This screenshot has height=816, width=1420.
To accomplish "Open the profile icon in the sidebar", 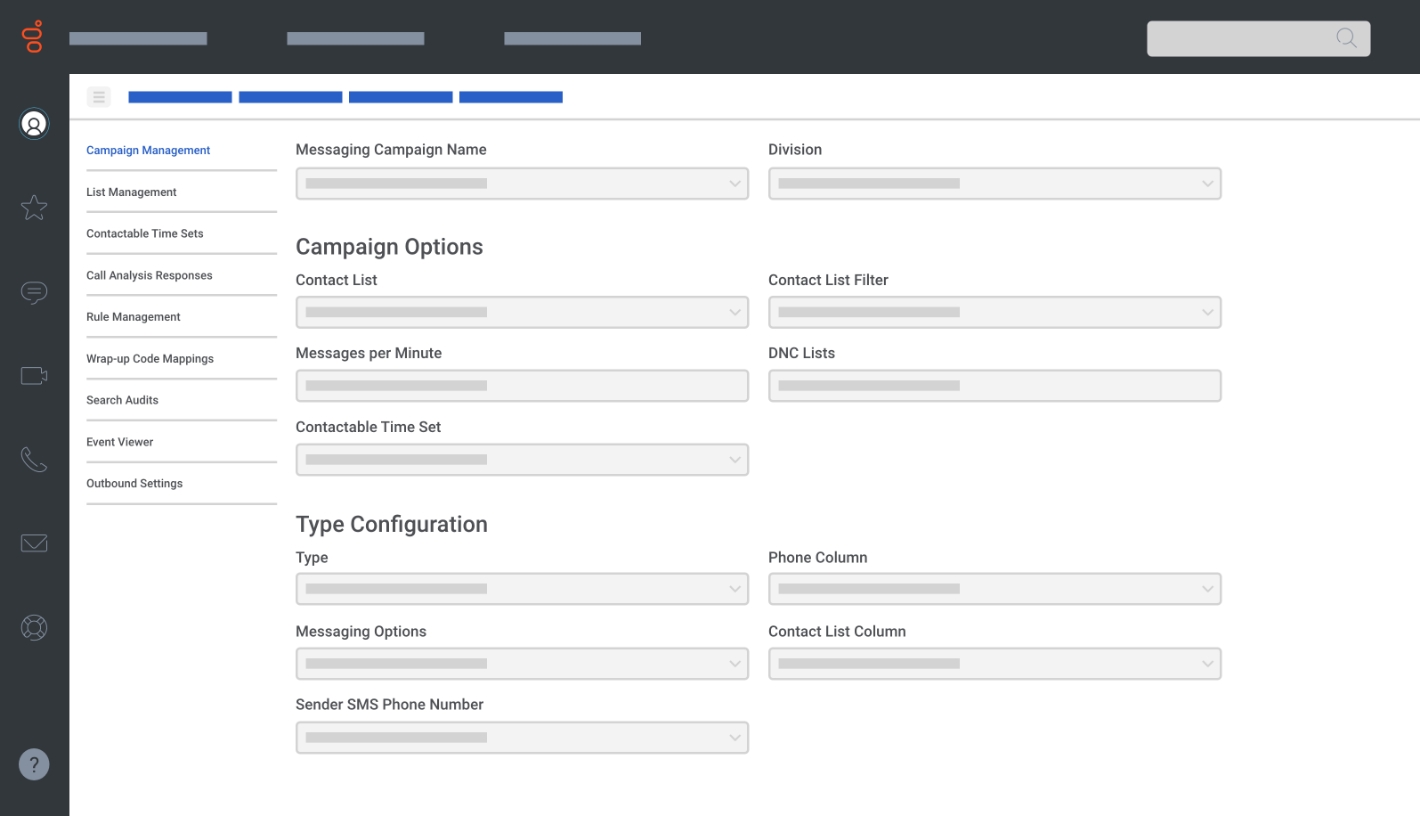I will click(33, 123).
